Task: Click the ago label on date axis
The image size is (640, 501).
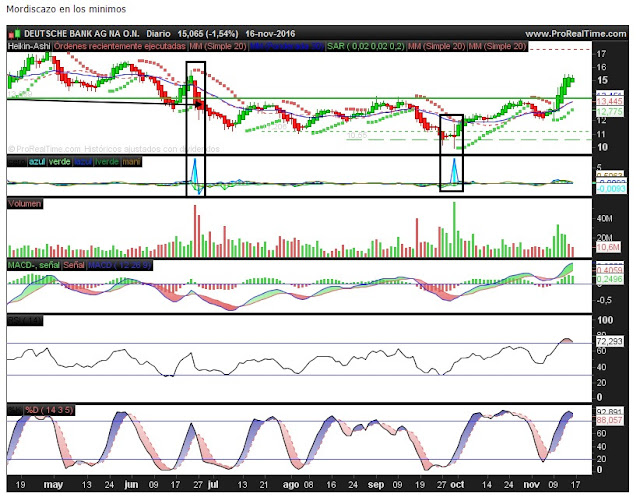Action: point(291,485)
